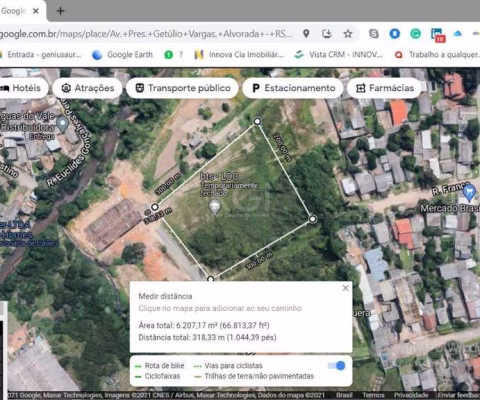
Task: Open the green question mark bookmark
Action: [174, 55]
